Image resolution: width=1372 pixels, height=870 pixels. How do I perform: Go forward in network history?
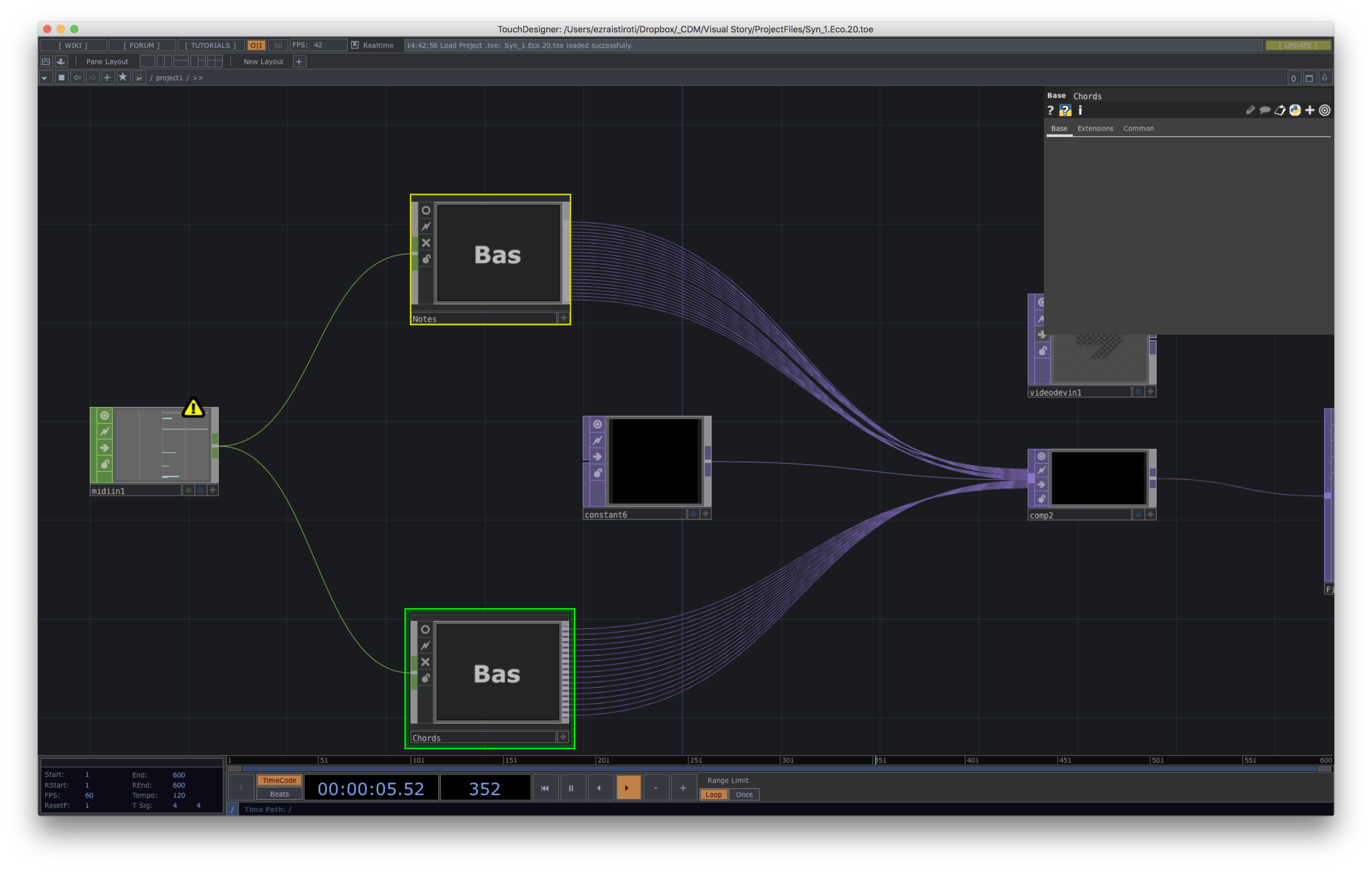[x=92, y=77]
